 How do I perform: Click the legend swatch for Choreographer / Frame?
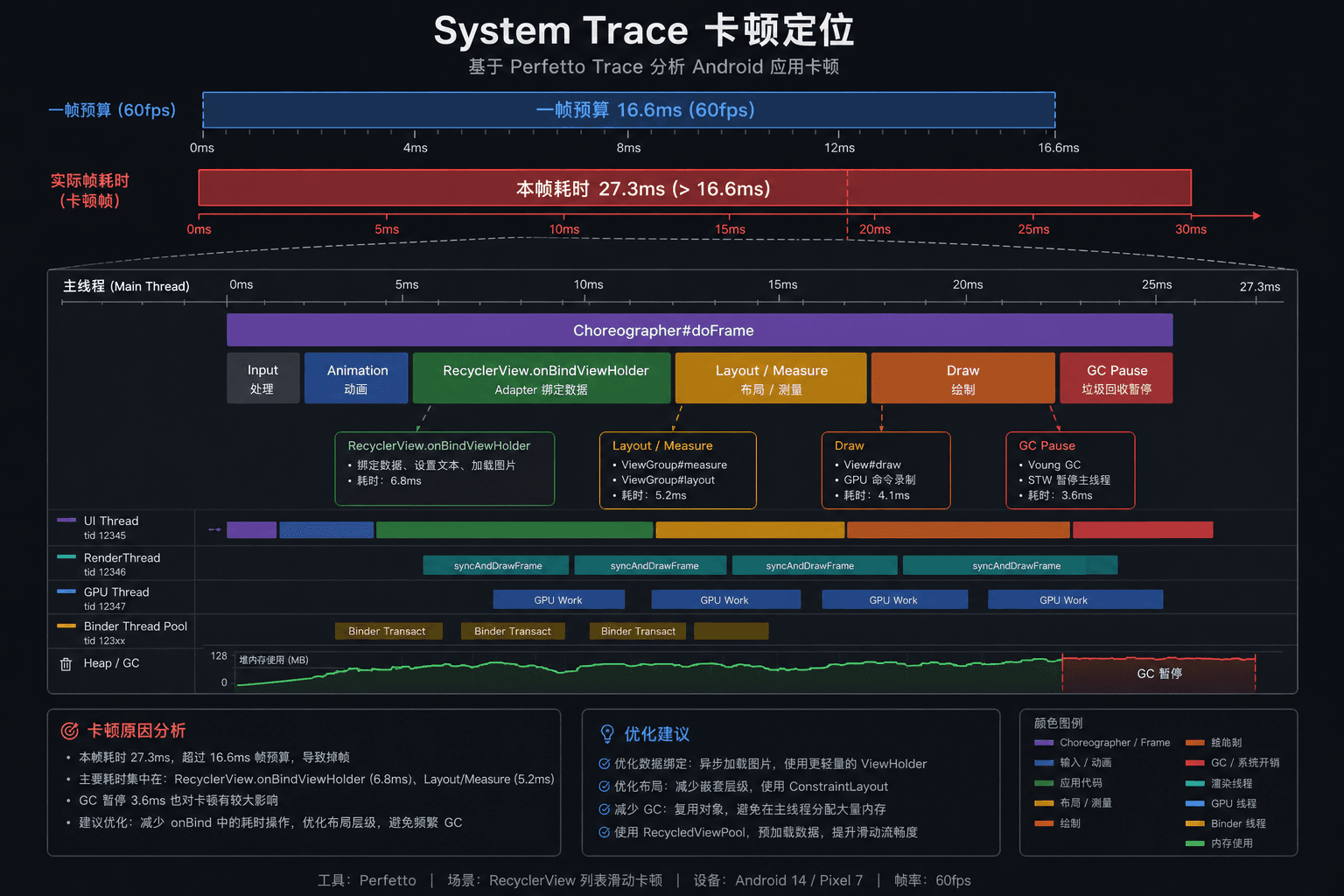[1044, 742]
